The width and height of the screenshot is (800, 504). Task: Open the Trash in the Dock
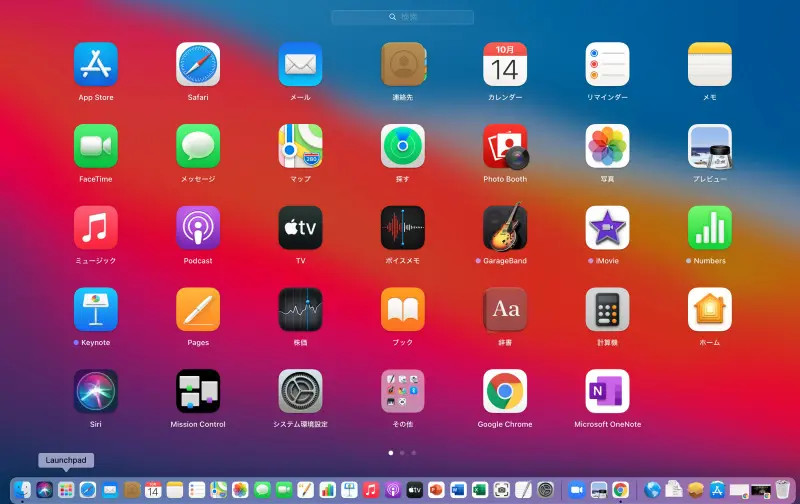coord(783,489)
